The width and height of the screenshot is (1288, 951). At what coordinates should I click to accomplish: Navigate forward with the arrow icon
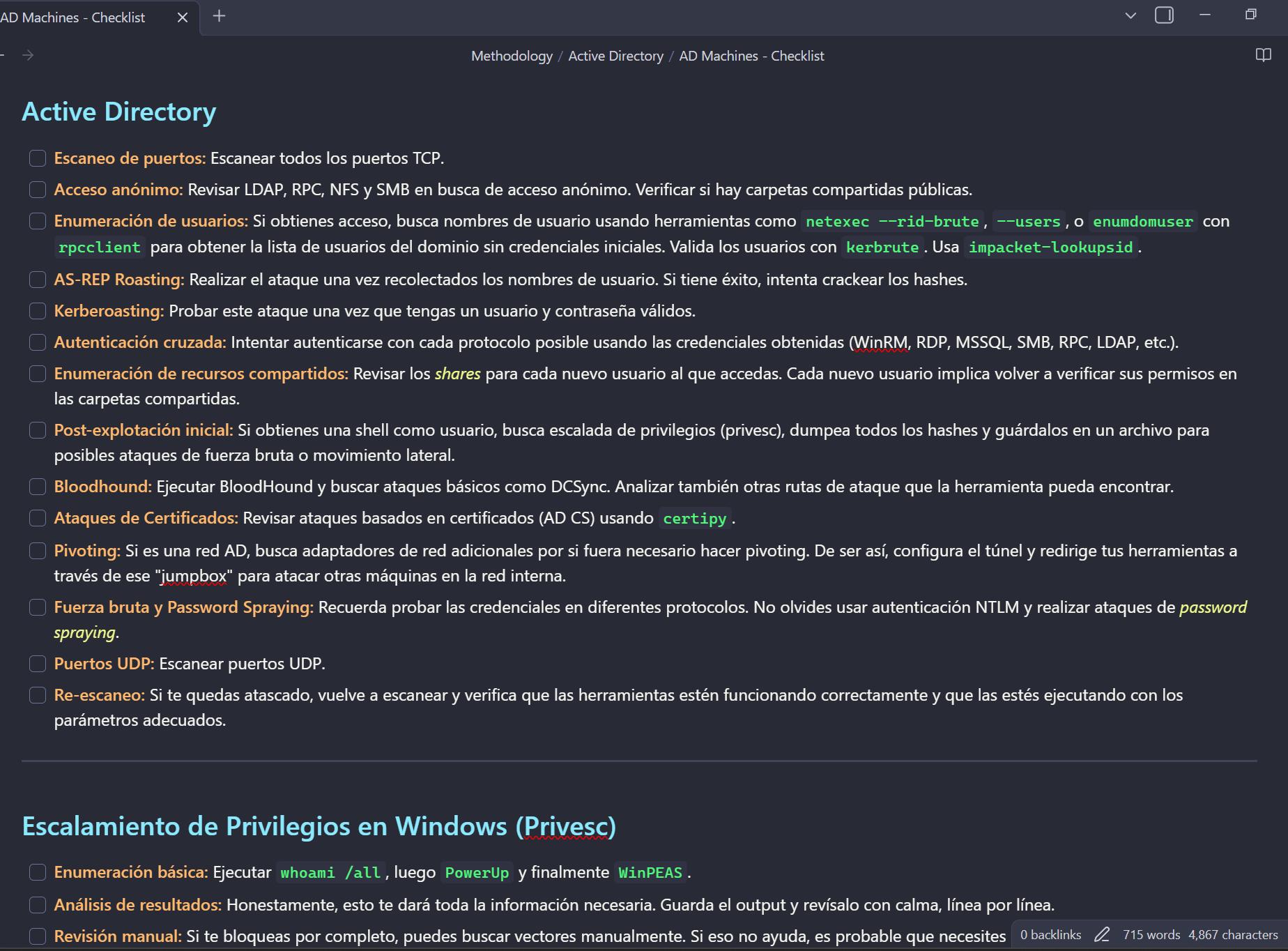[x=28, y=55]
